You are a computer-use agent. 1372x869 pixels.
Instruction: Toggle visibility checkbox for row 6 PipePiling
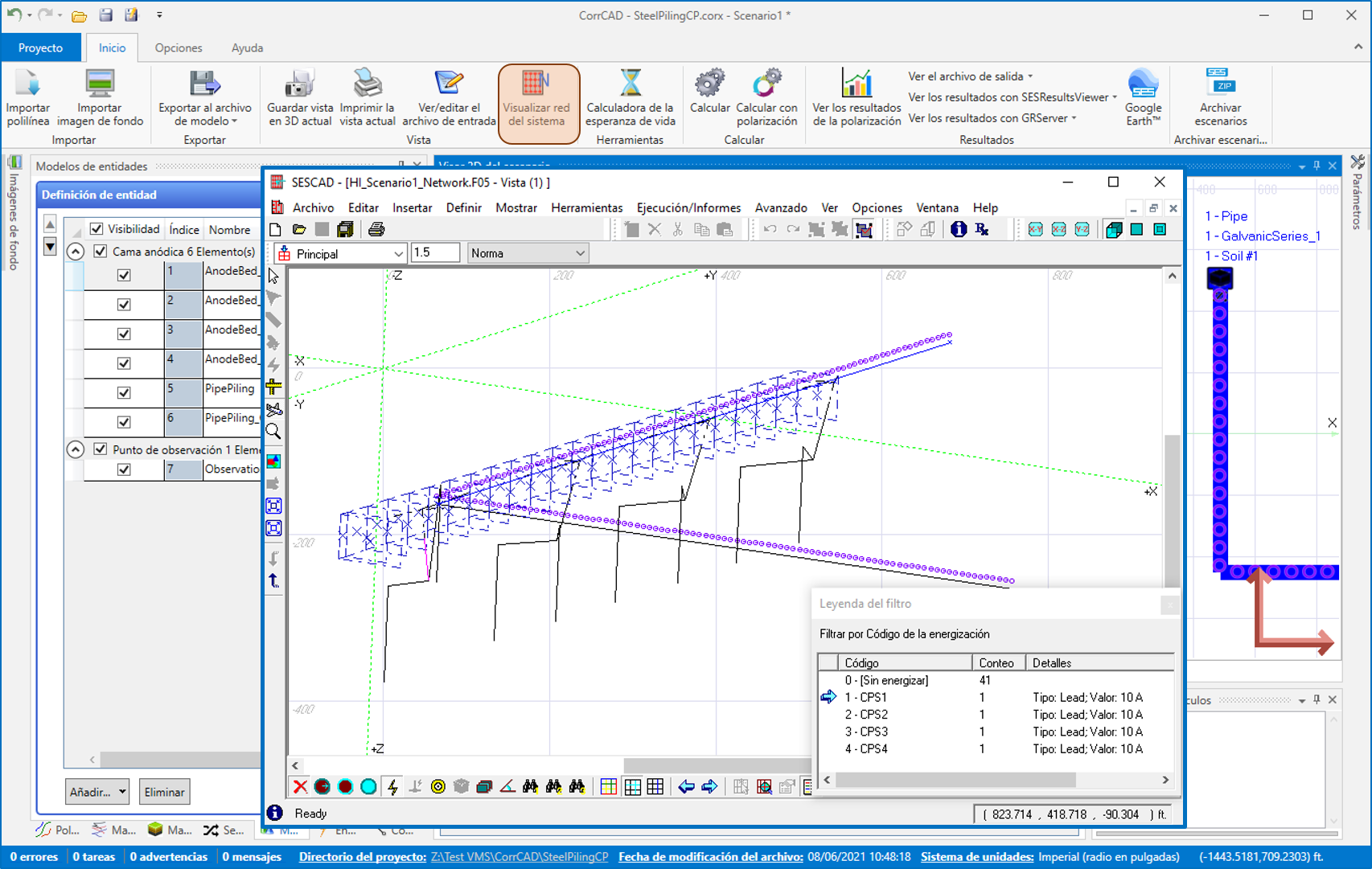point(124,422)
